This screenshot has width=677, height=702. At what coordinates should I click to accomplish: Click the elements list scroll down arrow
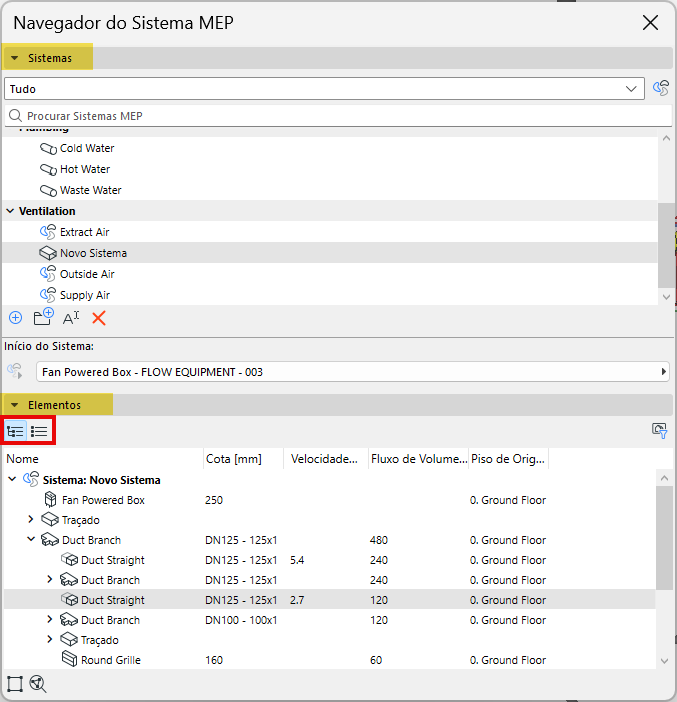point(664,661)
